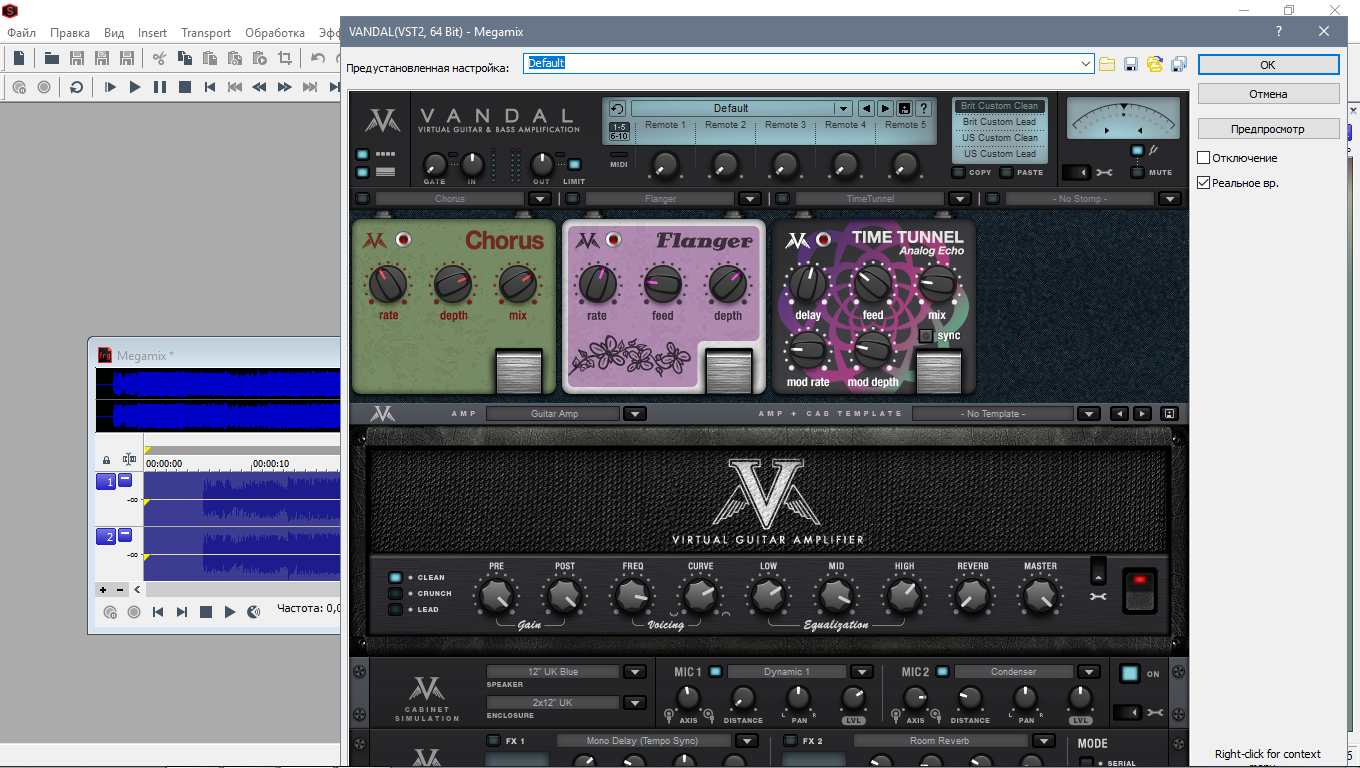Enable FX 1 slot toggle
Viewport: 1360px width, 768px height.
(493, 741)
